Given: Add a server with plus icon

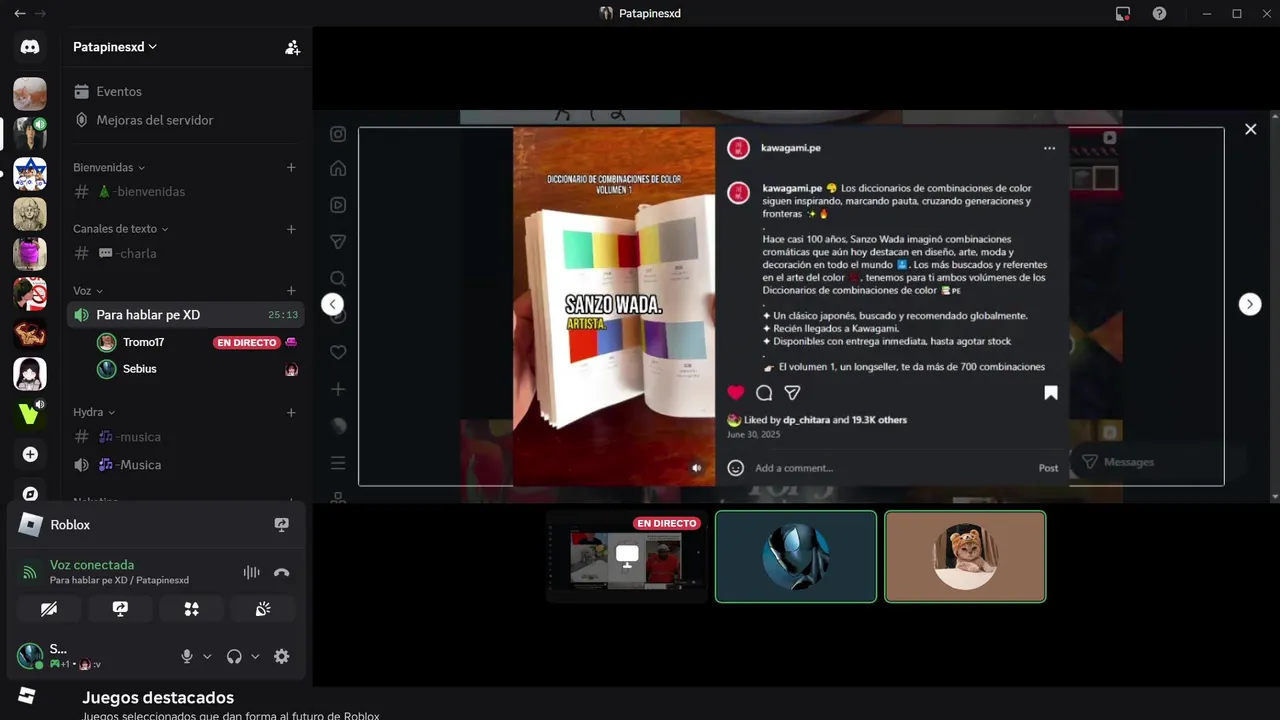Looking at the screenshot, I should coord(30,454).
